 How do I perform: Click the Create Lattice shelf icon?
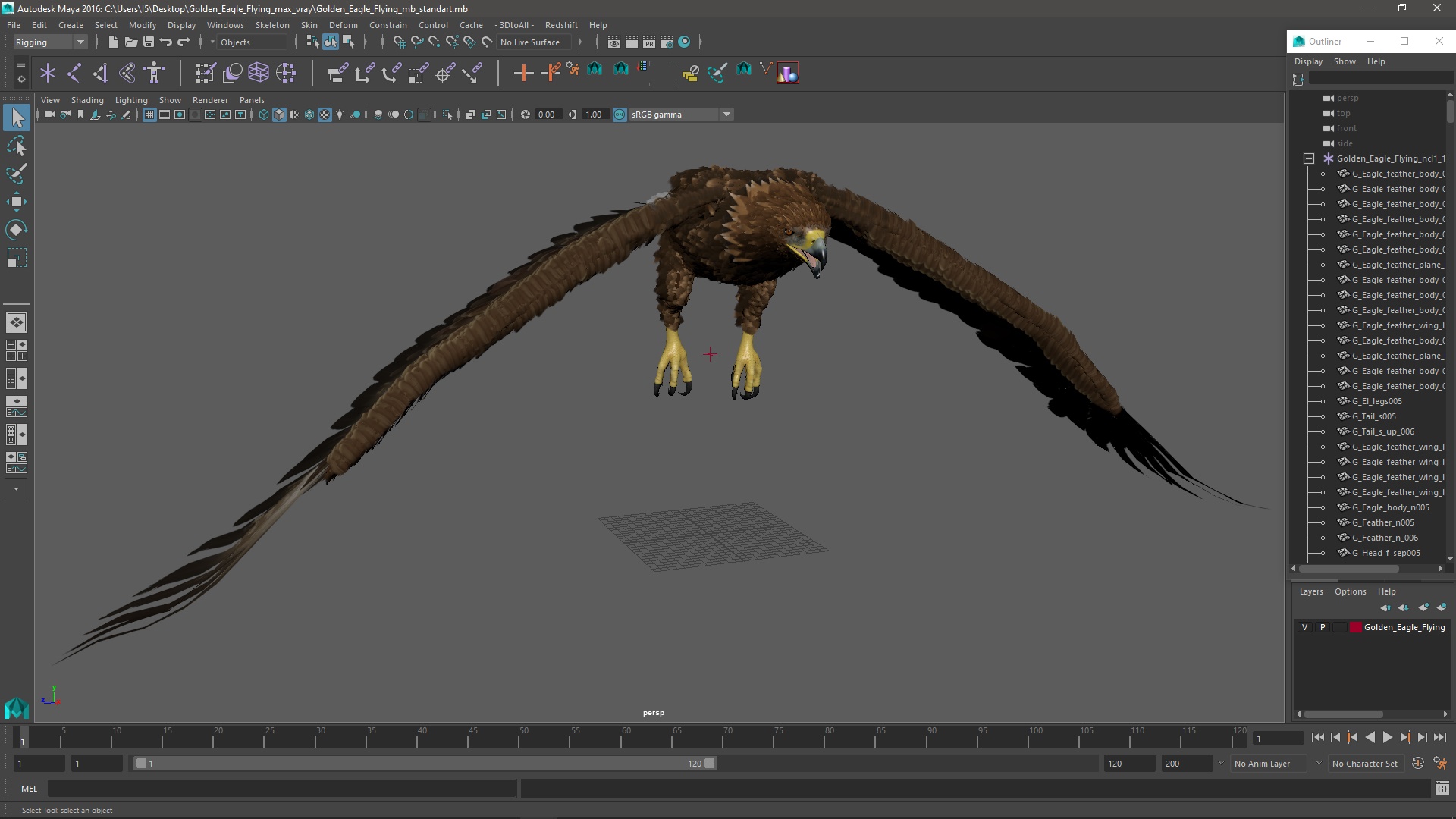pos(259,73)
